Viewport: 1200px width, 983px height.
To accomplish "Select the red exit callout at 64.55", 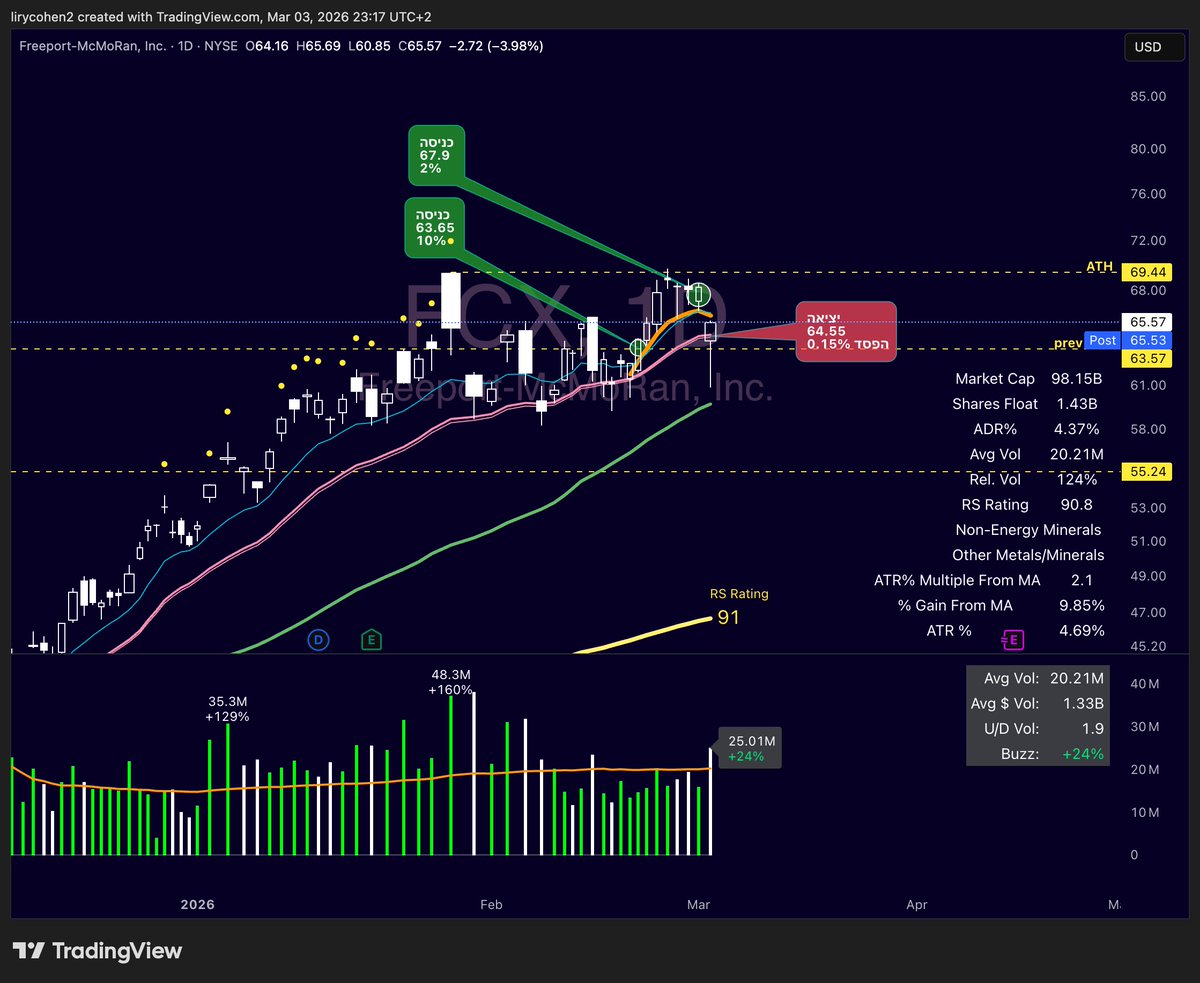I will coord(846,330).
